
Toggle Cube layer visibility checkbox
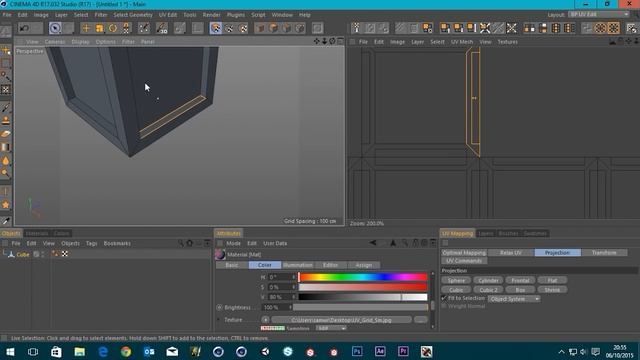point(36,254)
